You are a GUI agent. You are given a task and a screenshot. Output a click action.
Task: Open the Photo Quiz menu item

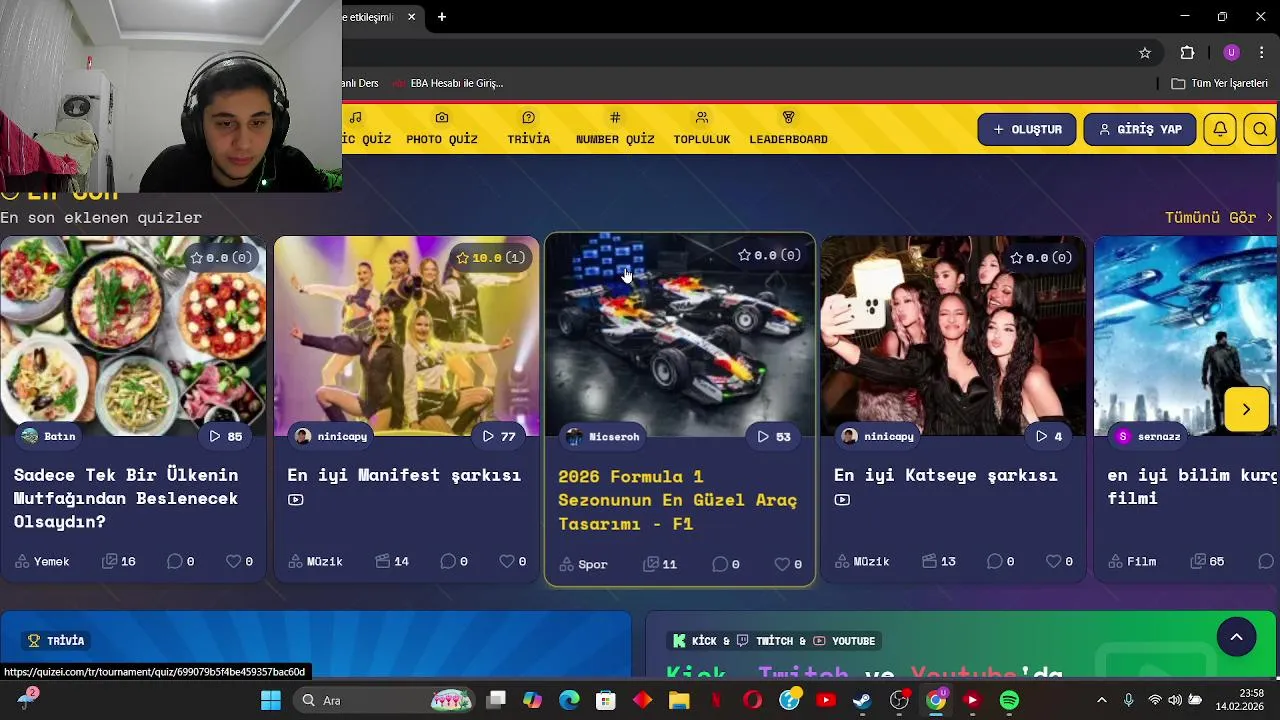tap(442, 129)
